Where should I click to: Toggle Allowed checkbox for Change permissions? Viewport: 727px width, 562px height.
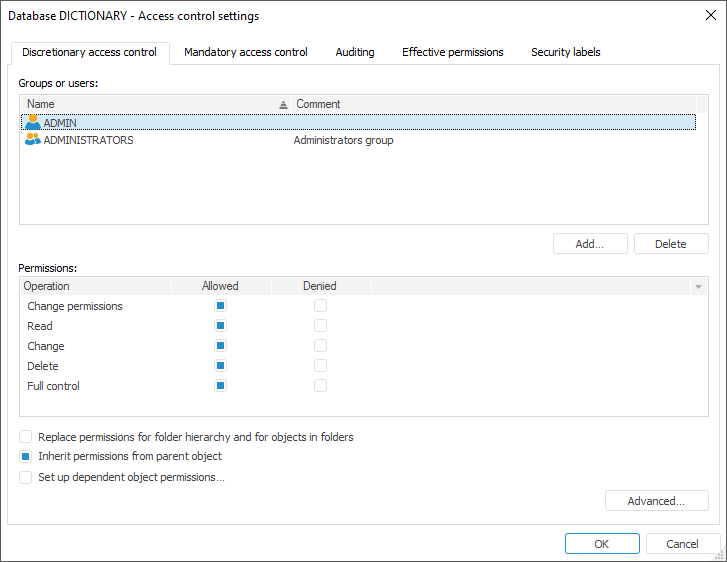[221, 306]
